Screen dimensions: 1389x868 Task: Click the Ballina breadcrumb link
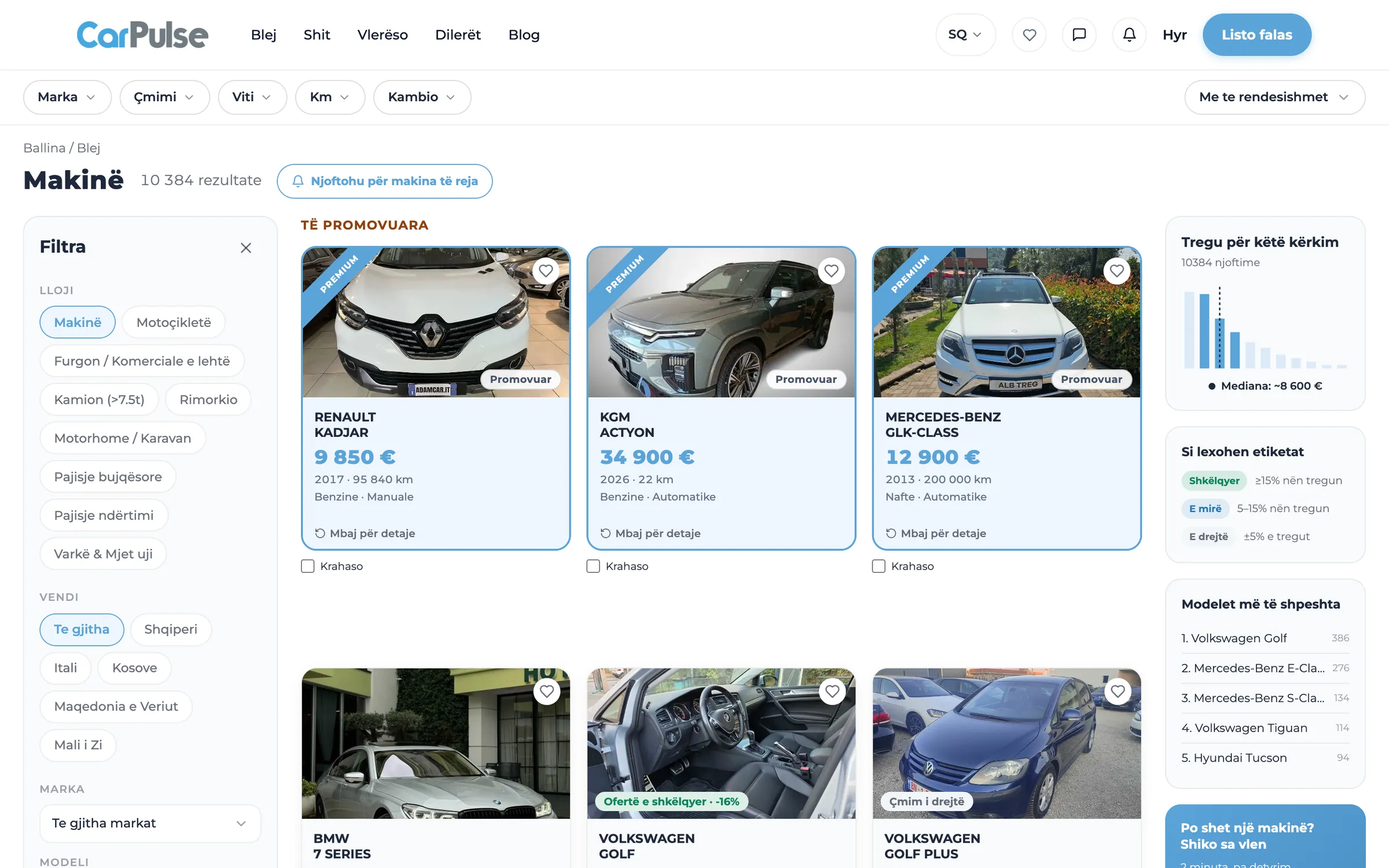pos(44,148)
